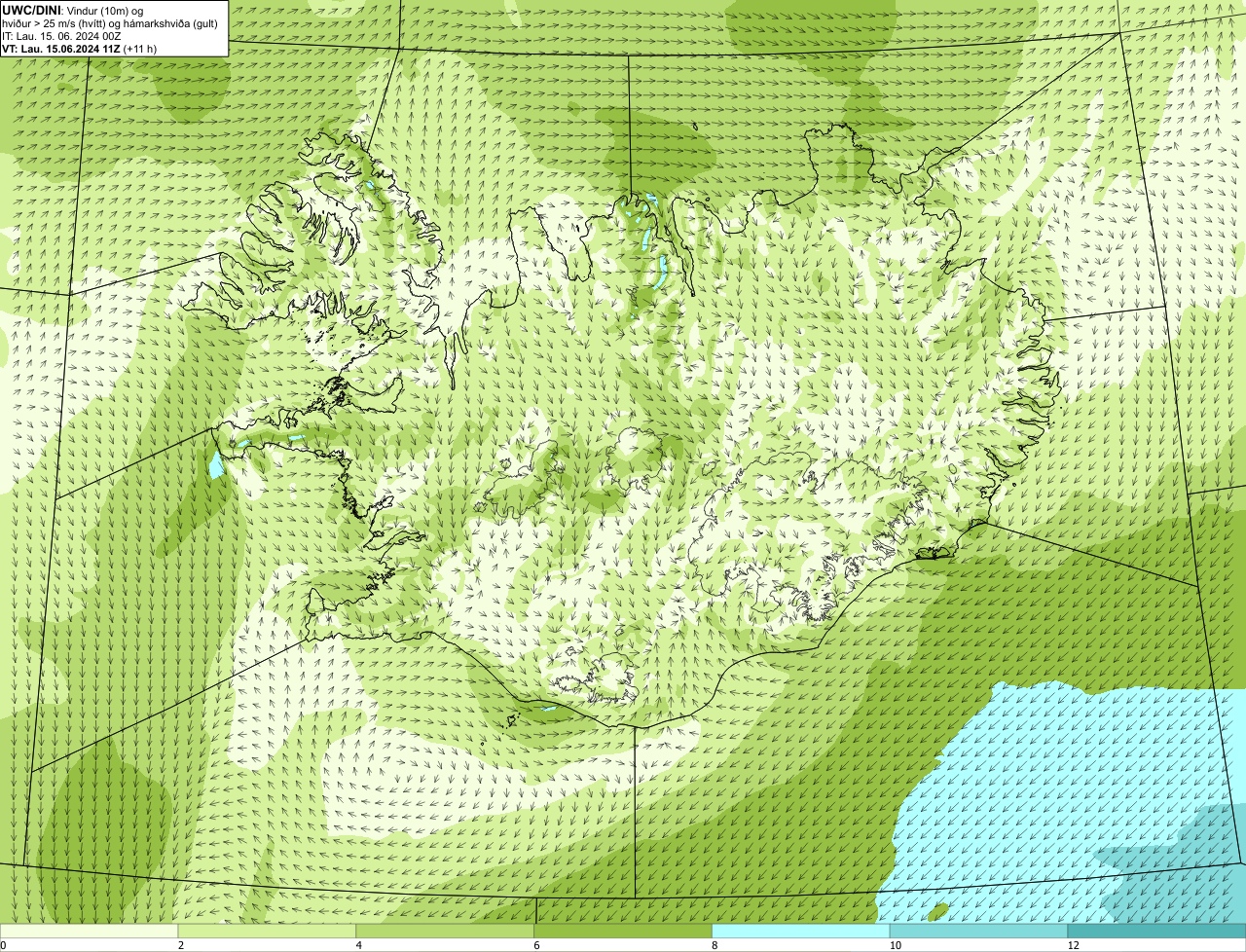Click the "2" tick label on the color scale
1246x952 pixels.
tap(181, 945)
